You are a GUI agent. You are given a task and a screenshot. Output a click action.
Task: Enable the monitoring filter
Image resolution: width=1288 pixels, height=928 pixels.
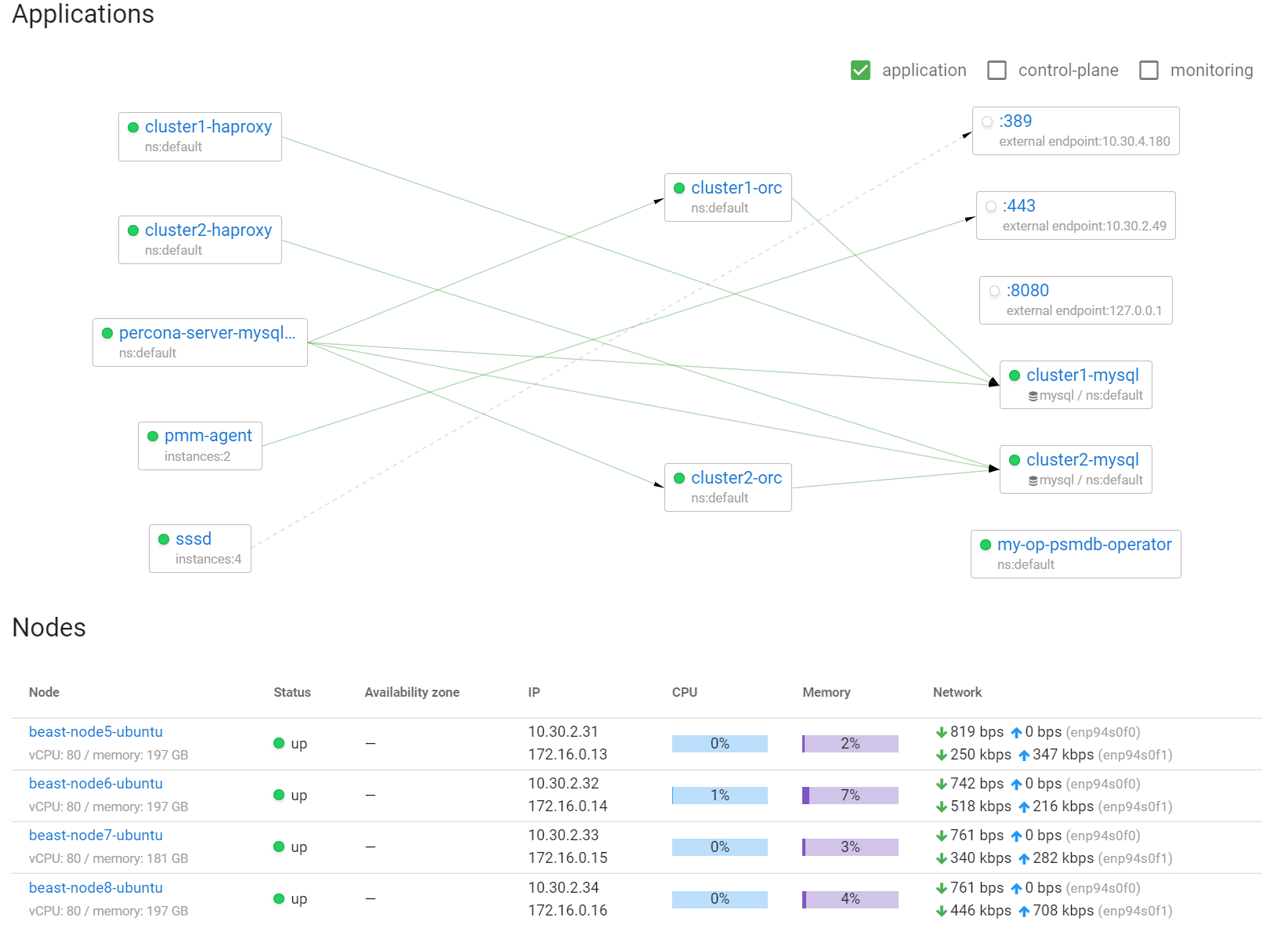click(x=1149, y=70)
